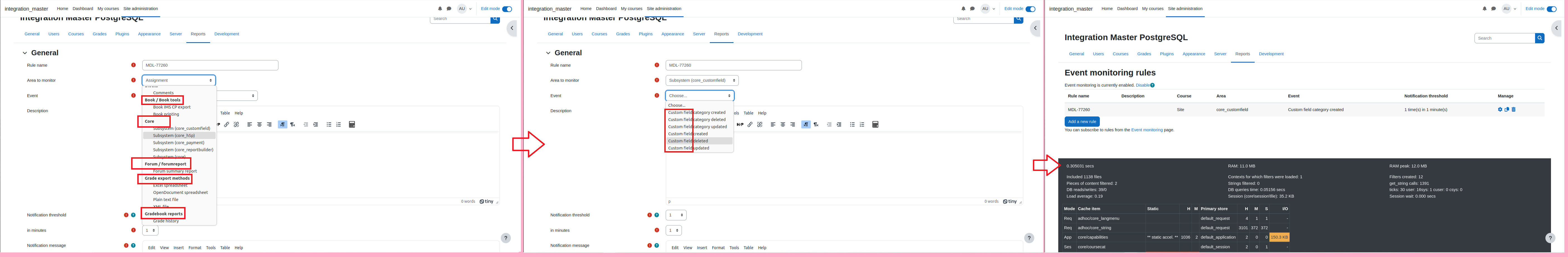Click Rule name field in Assignment-area form

coord(210,65)
